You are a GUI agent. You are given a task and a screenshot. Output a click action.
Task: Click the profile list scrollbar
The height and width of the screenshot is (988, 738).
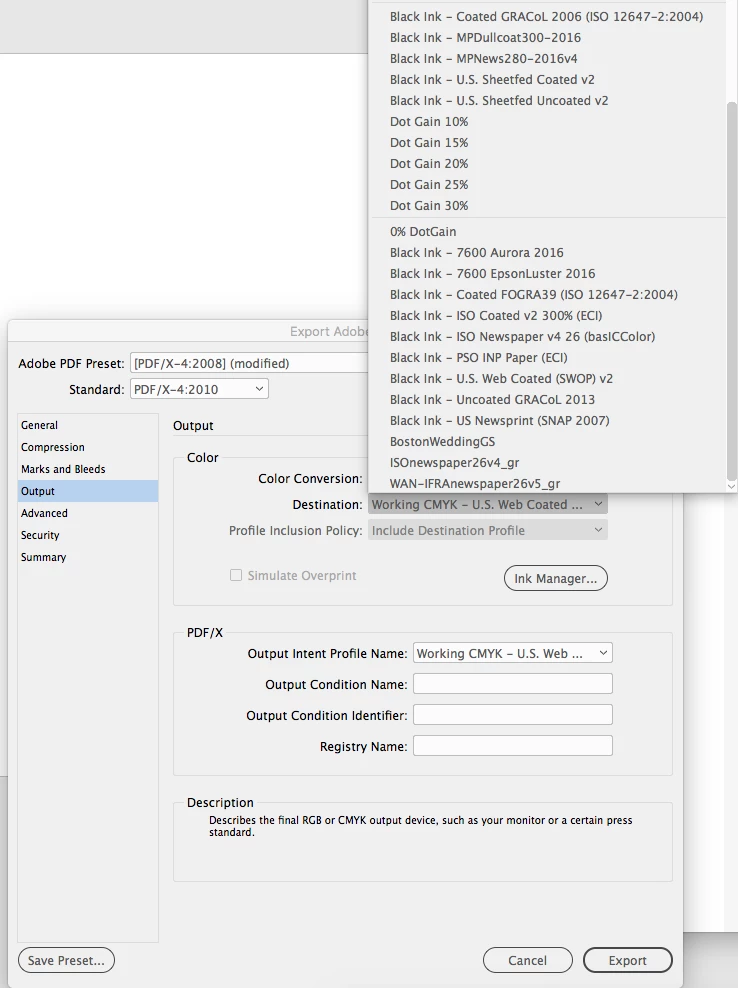[x=732, y=290]
